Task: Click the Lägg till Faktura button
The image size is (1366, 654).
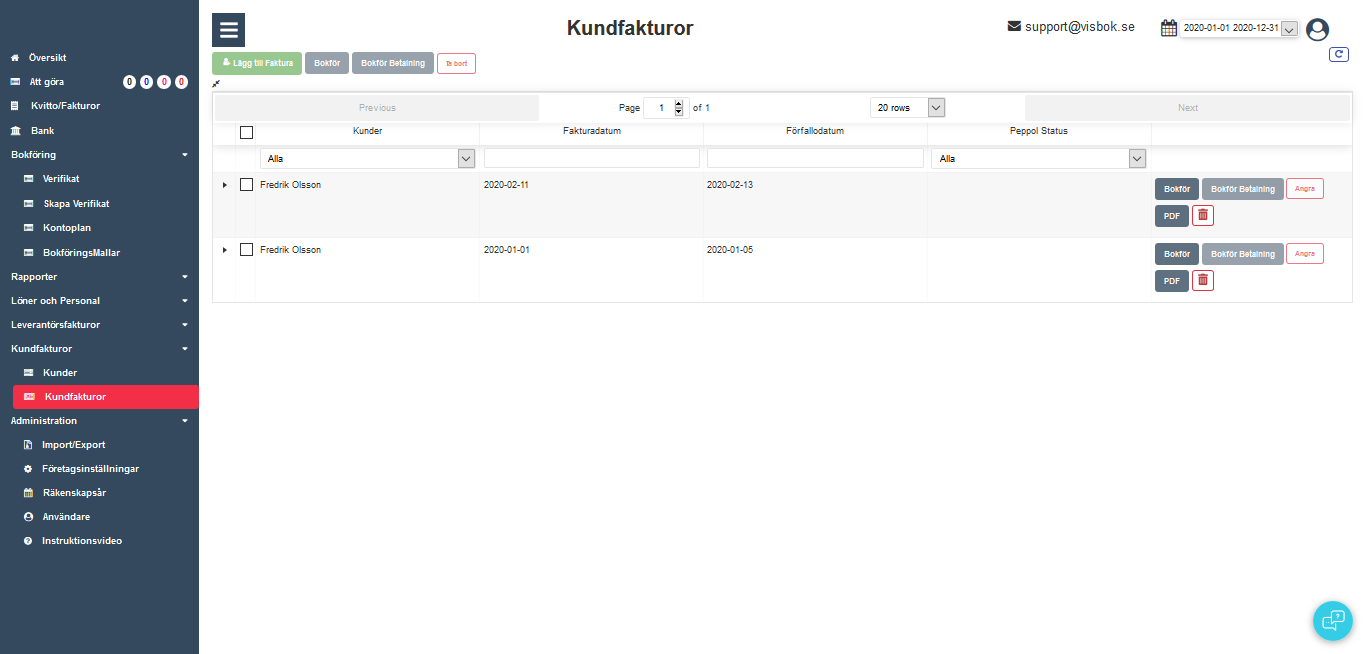Action: (x=257, y=63)
